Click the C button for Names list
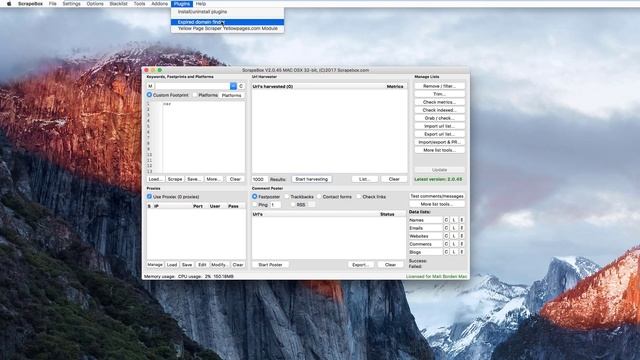Viewport: 640px width, 360px height. point(446,220)
